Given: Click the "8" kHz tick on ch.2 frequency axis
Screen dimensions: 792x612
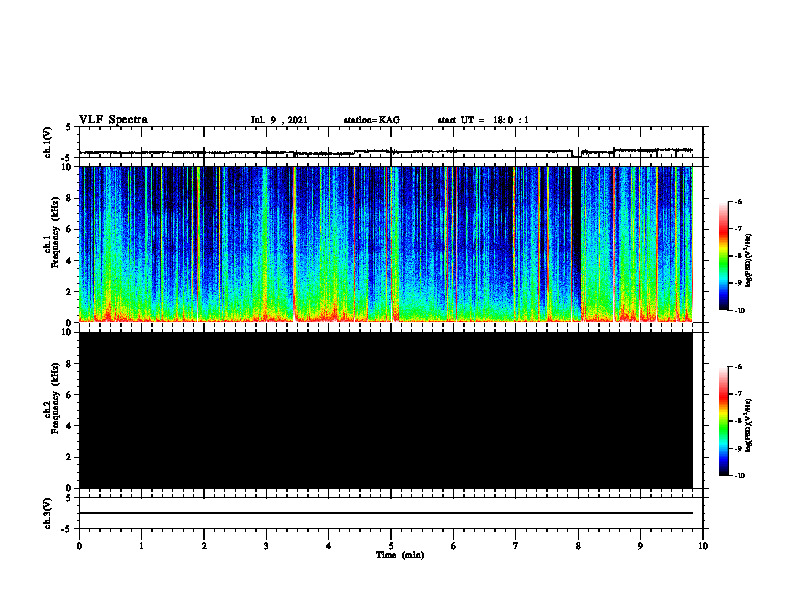Looking at the screenshot, I should pyautogui.click(x=70, y=364).
